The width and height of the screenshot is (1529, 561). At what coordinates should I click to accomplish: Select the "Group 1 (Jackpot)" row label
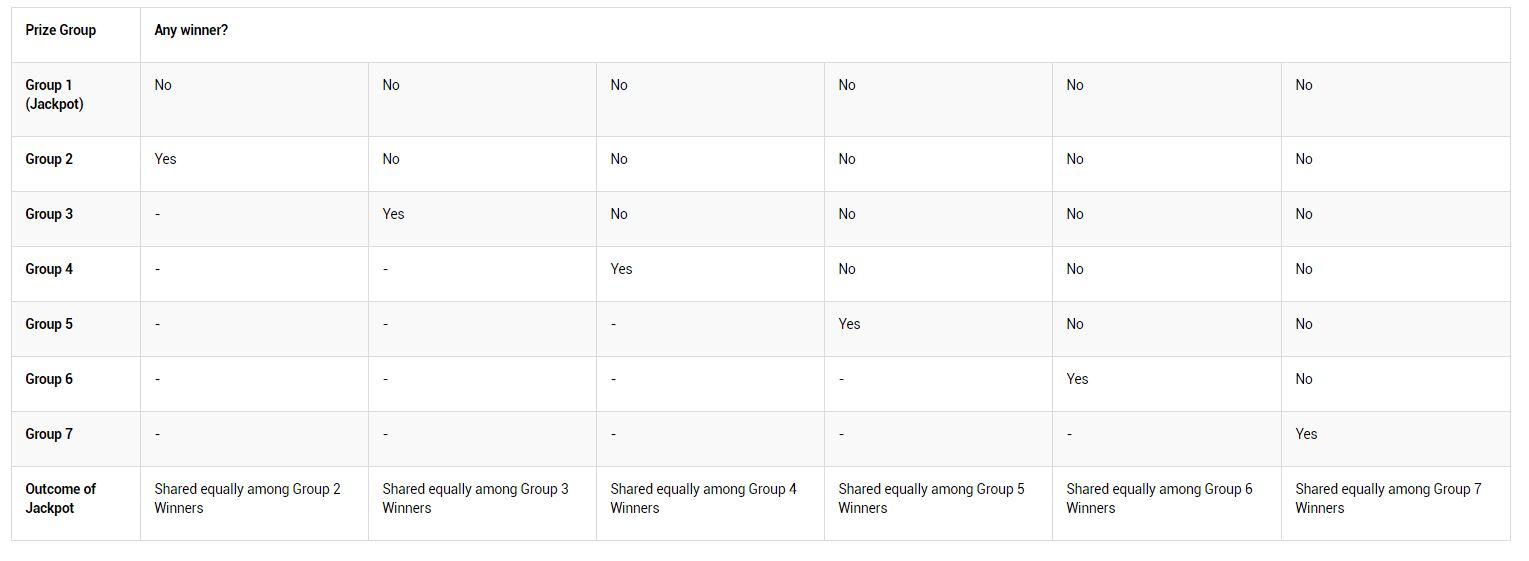[x=54, y=95]
